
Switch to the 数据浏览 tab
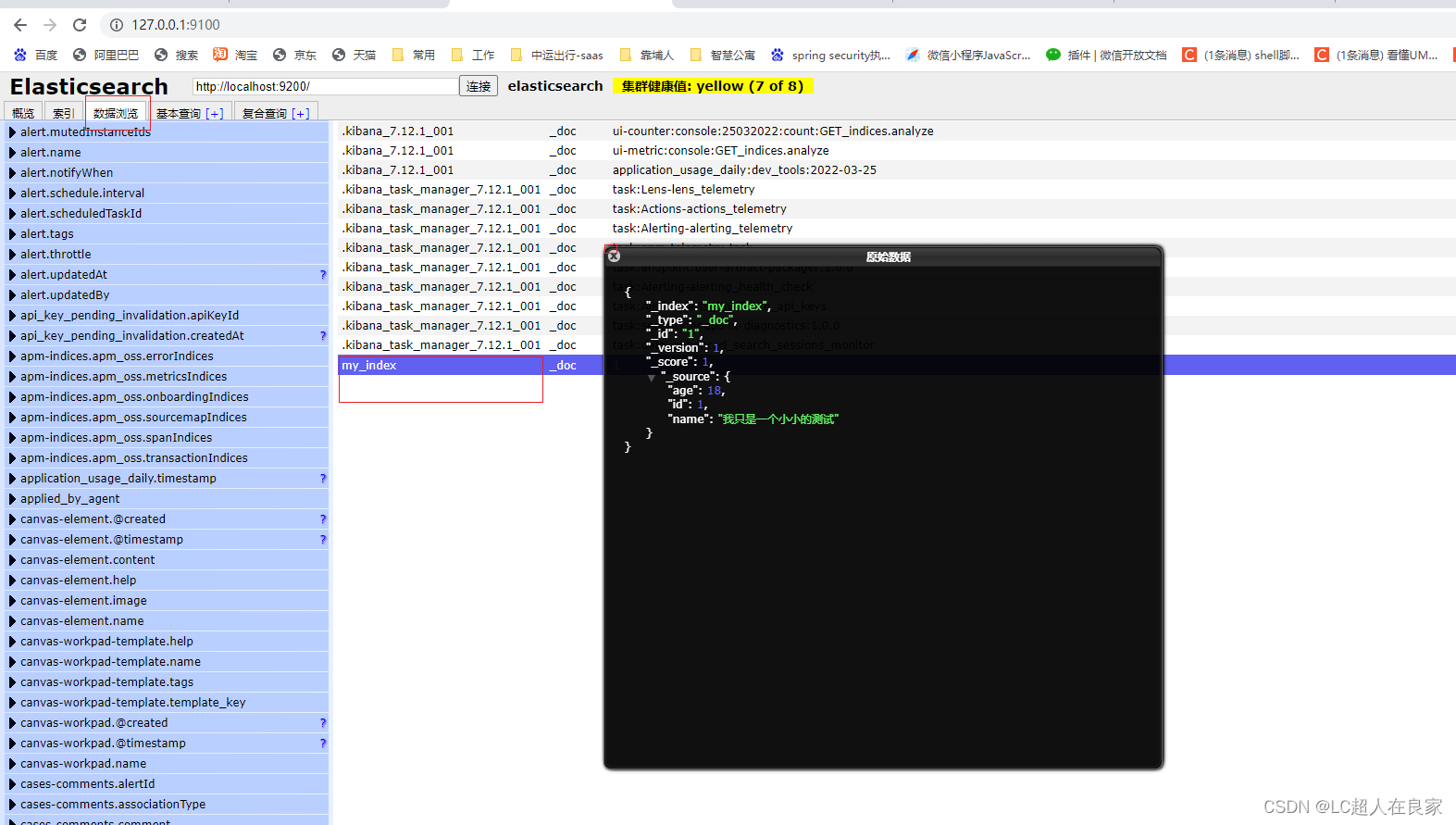point(116,113)
